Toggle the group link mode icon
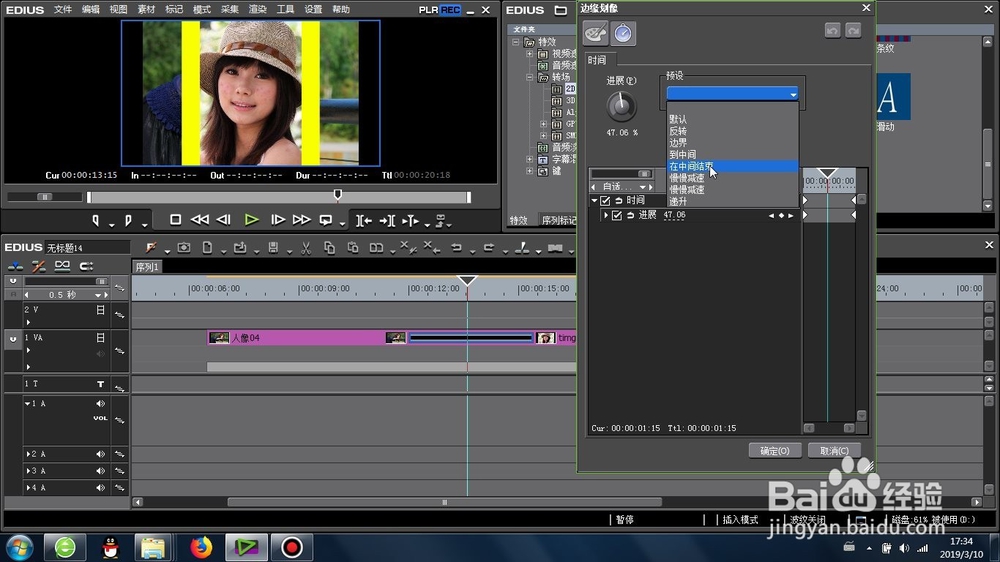The height and width of the screenshot is (562, 1000). click(x=62, y=266)
